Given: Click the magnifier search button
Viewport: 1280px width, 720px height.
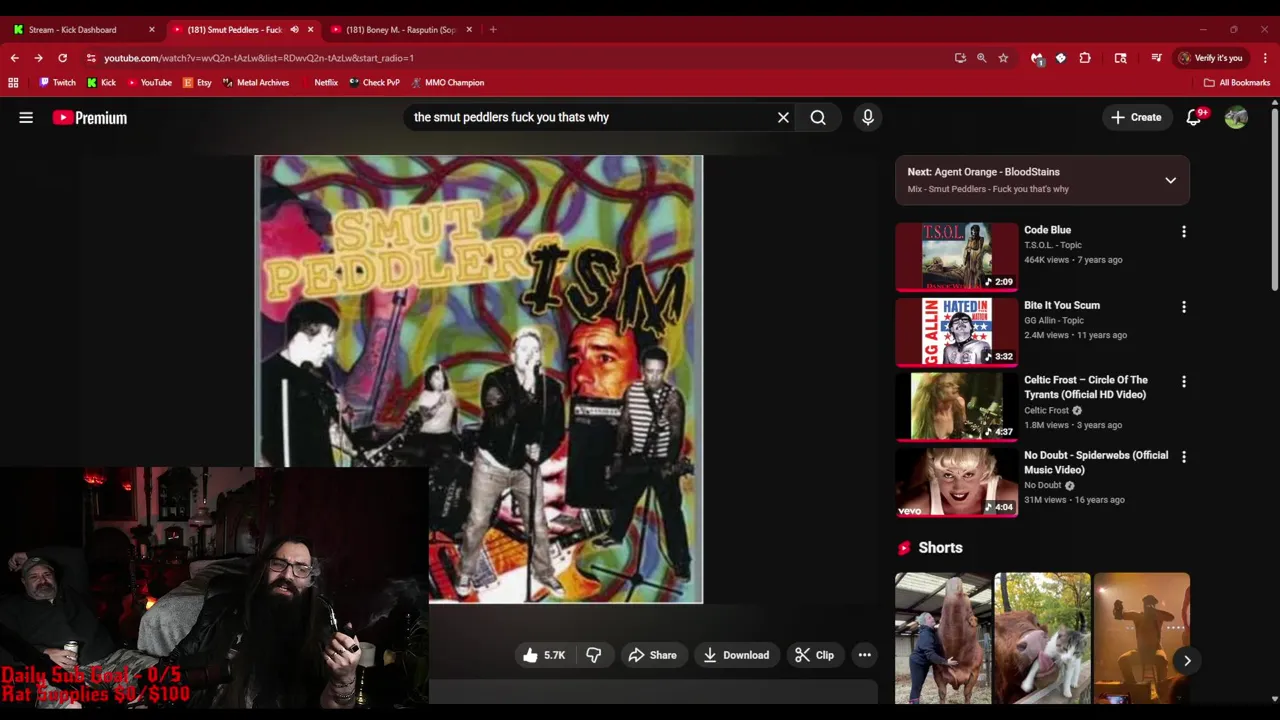Looking at the screenshot, I should pos(818,118).
